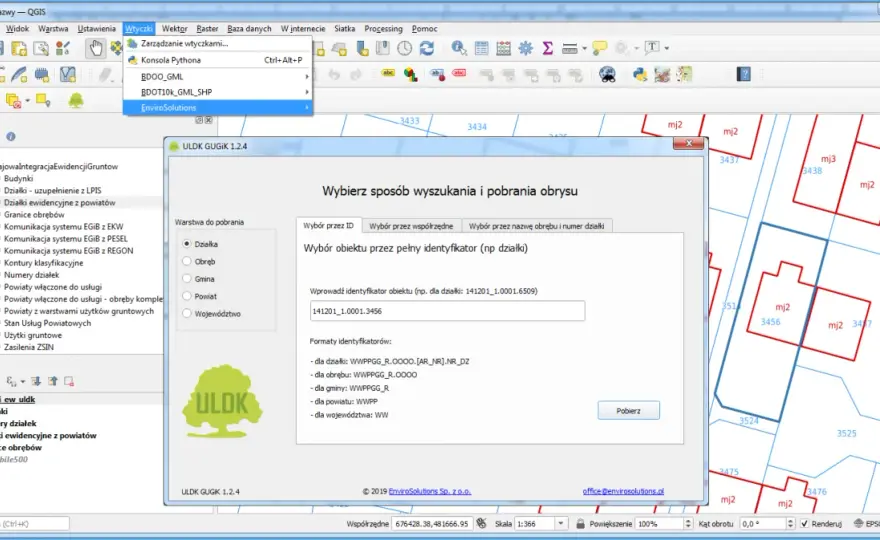Click the object identifier input field
This screenshot has height=540, width=880.
pos(447,311)
